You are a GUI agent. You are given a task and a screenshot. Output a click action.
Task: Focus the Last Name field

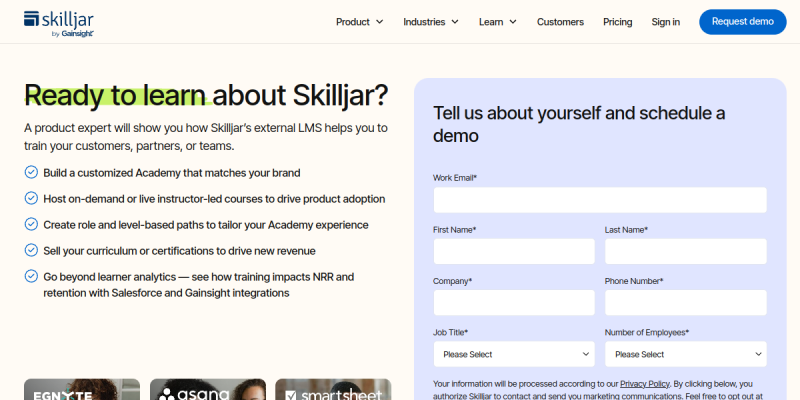click(686, 252)
